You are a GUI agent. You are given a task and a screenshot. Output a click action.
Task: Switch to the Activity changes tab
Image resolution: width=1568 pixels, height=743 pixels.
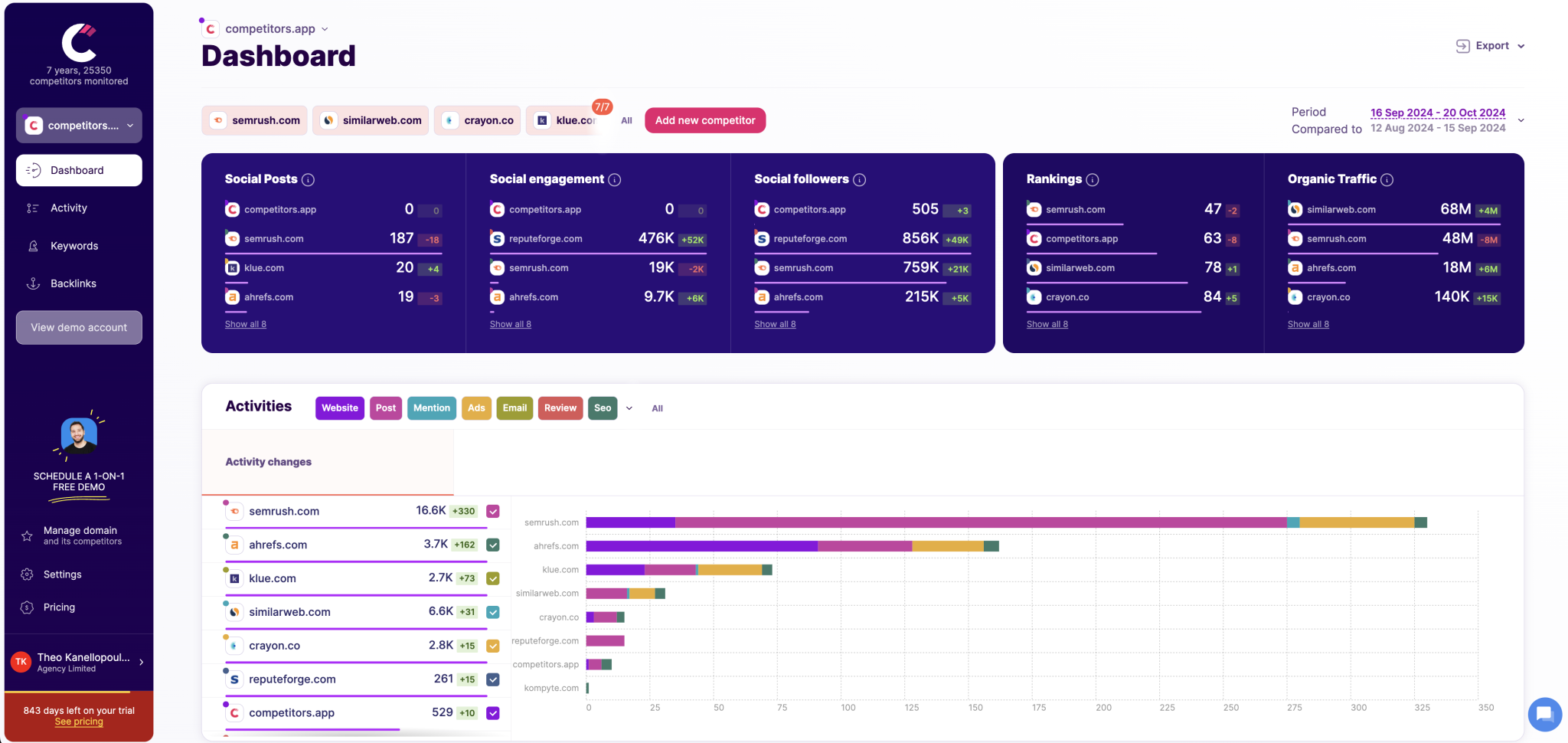tap(268, 461)
